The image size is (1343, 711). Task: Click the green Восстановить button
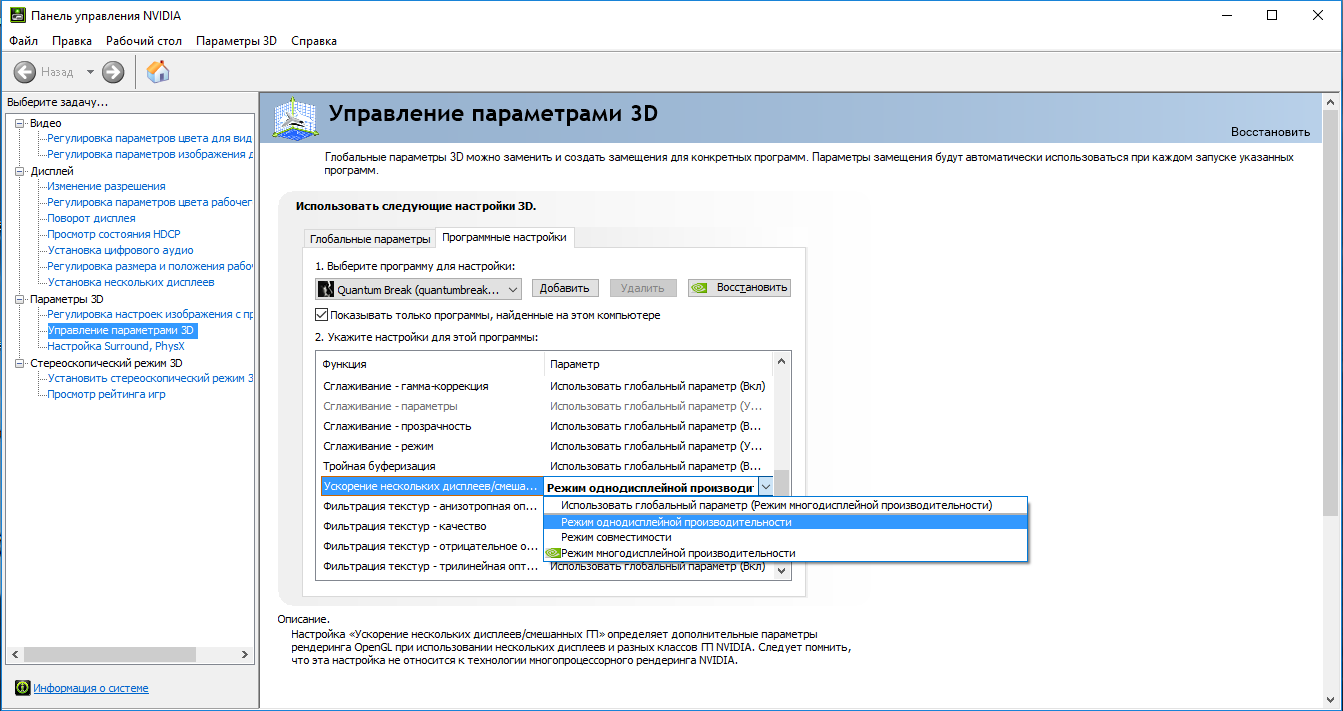point(739,288)
